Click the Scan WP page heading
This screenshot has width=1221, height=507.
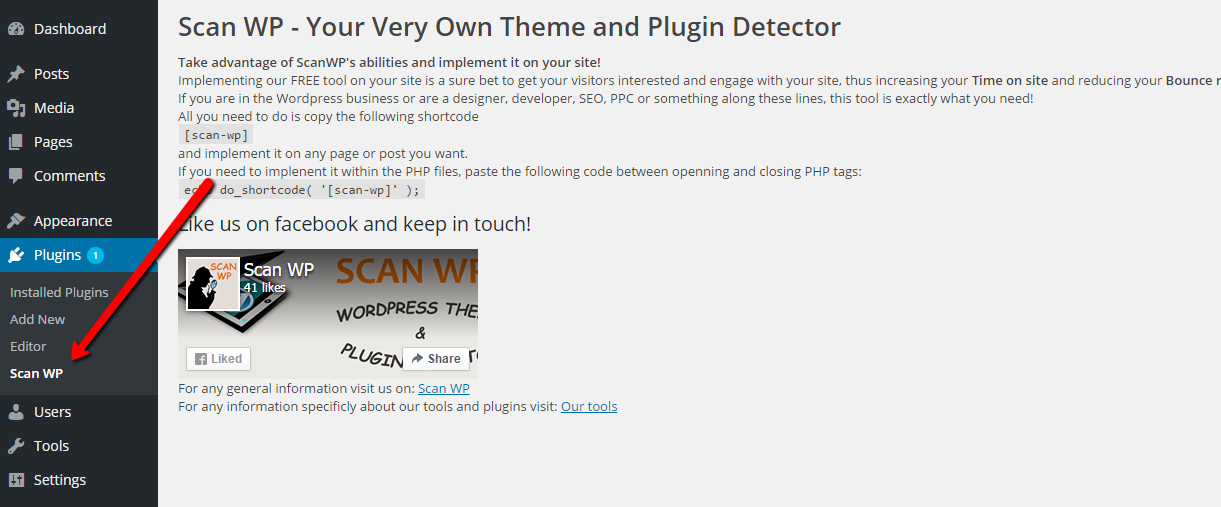[x=509, y=27]
